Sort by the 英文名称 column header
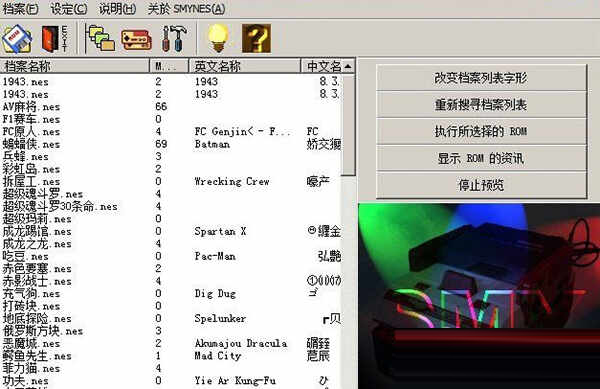The height and width of the screenshot is (389, 600). pyautogui.click(x=245, y=66)
